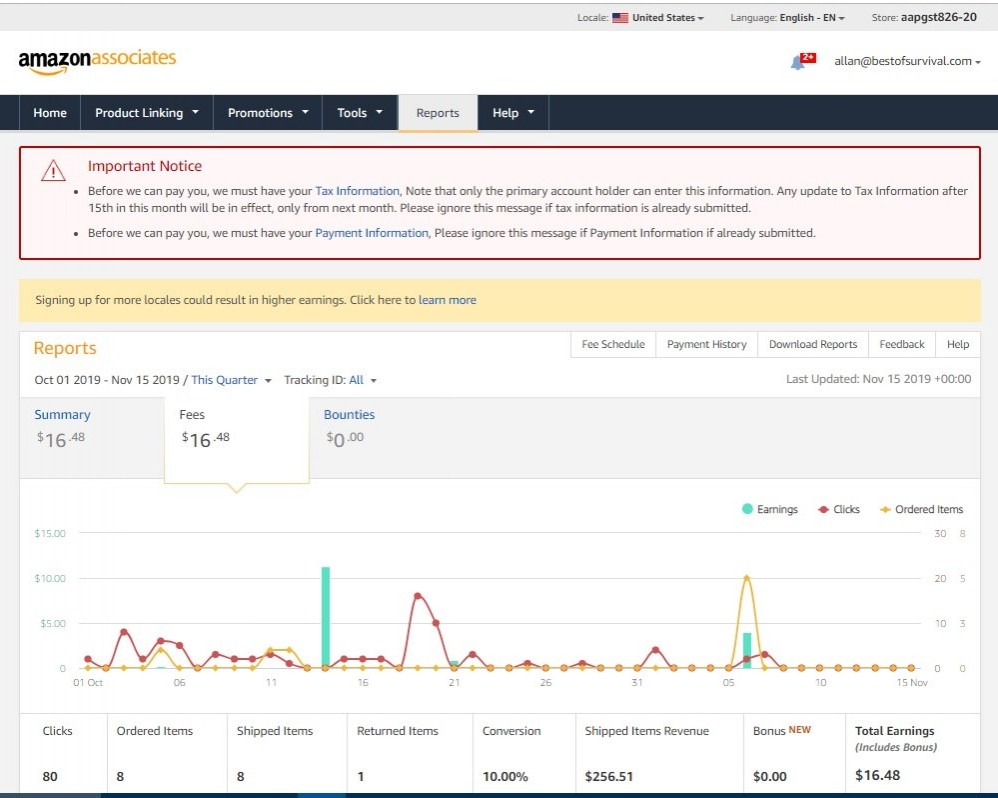Follow the learn more locales link
998x798 pixels.
(447, 300)
